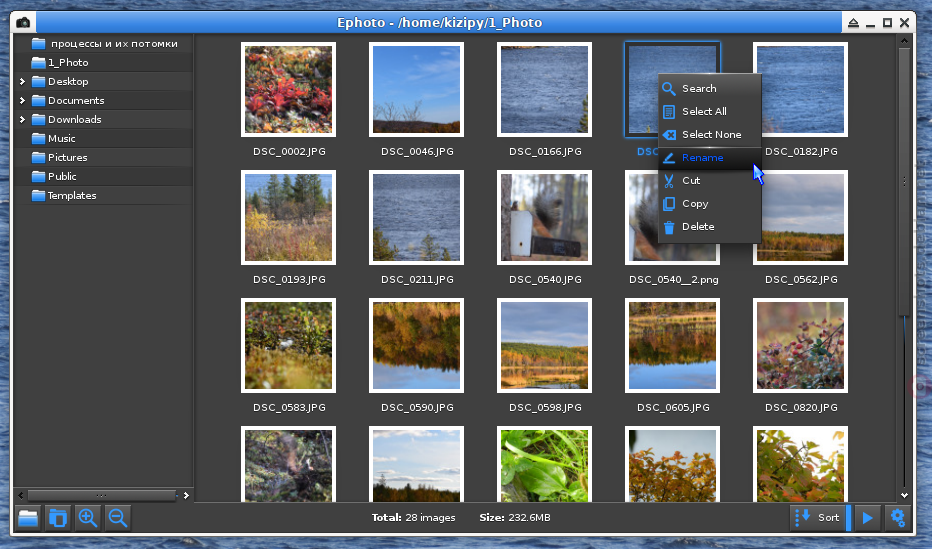Choose Cut from the context menu
Screen dimensions: 932x549
(x=710, y=181)
